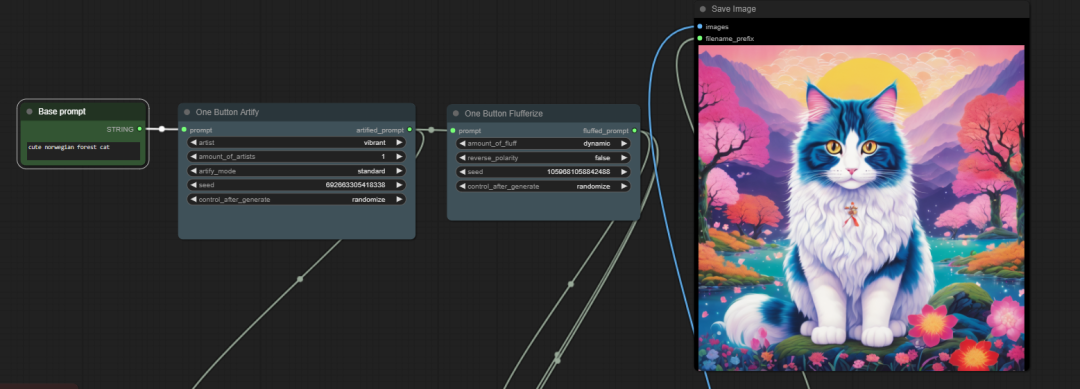Viewport: 1080px width, 389px height.
Task: Click the Base prompt STRING output socket
Action: [140, 129]
